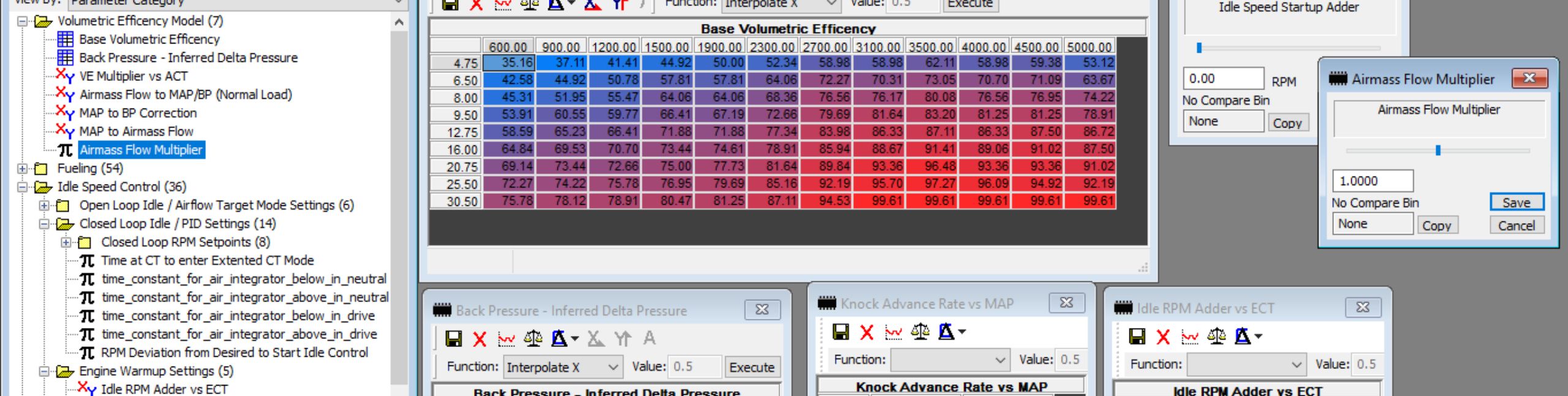The image size is (1568, 396).
Task: Click the Airmass Flow Multiplier slider handle
Action: tap(1438, 150)
